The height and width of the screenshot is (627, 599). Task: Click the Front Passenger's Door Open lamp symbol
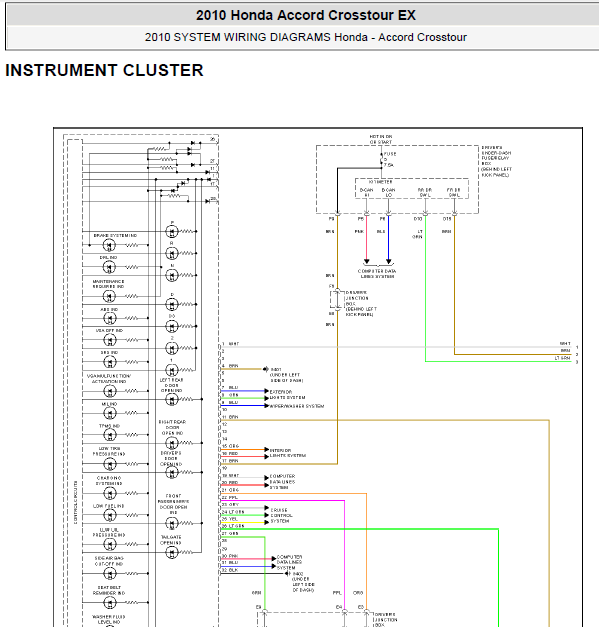coord(172,523)
